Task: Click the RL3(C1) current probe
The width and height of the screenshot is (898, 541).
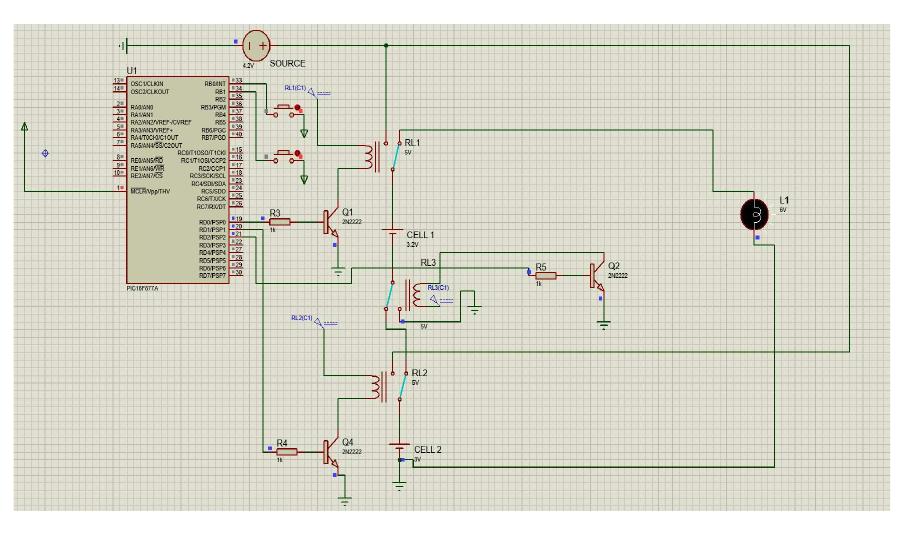Action: [434, 299]
